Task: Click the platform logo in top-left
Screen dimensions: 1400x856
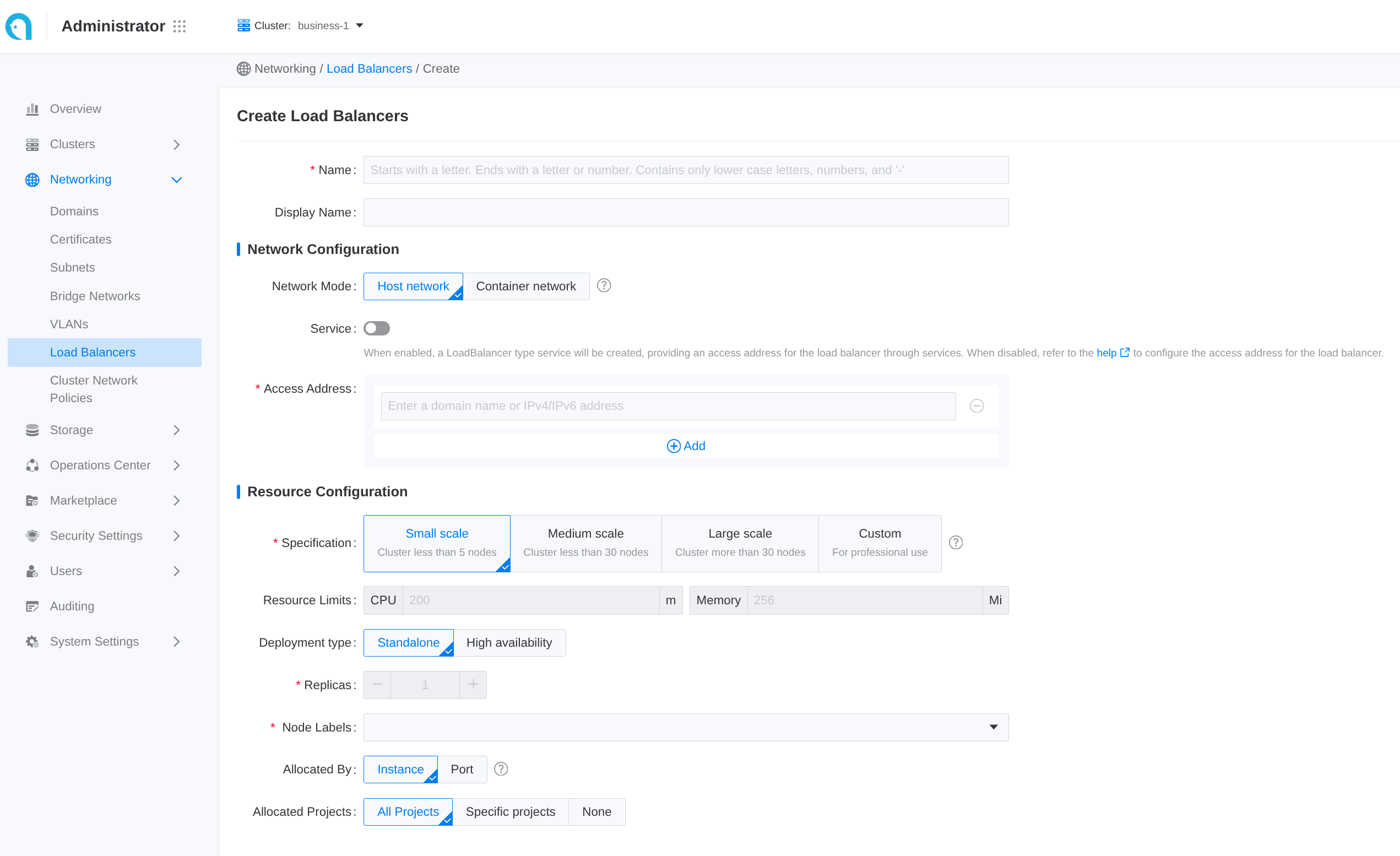Action: (19, 26)
